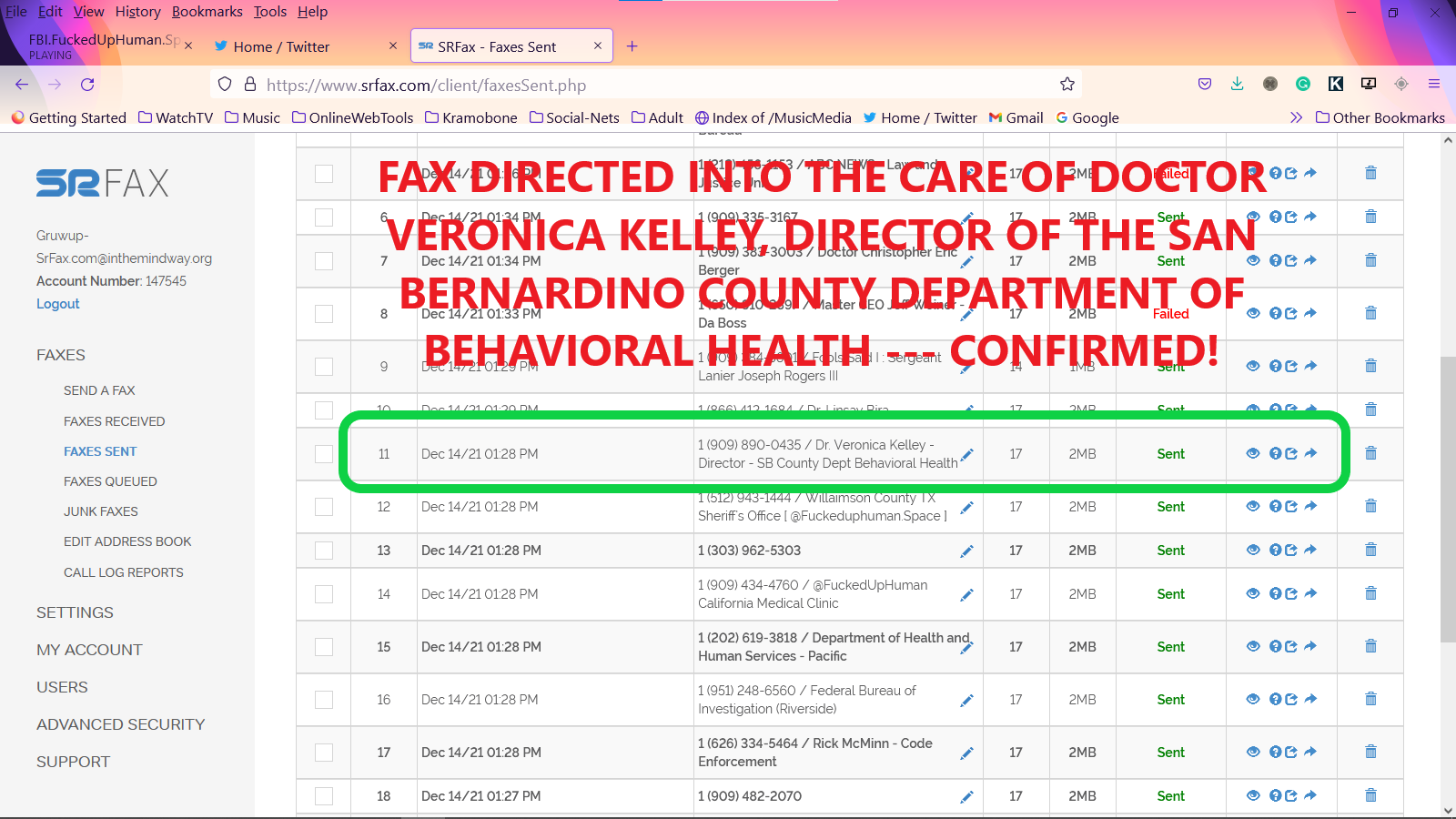View the Department of Health and Human Services fax
Image resolution: width=1456 pixels, height=819 pixels.
coord(1253,646)
